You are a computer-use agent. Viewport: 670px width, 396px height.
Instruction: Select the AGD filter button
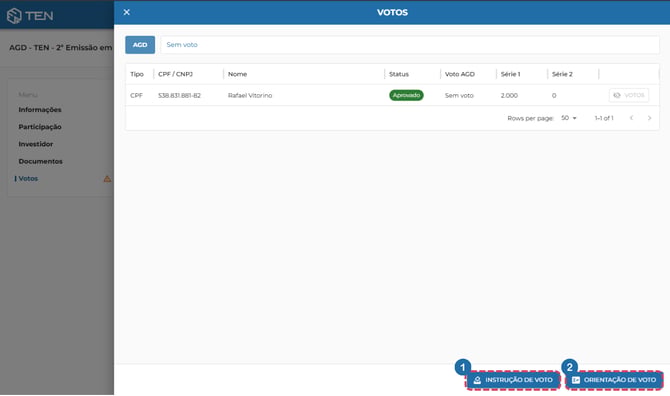tap(140, 45)
